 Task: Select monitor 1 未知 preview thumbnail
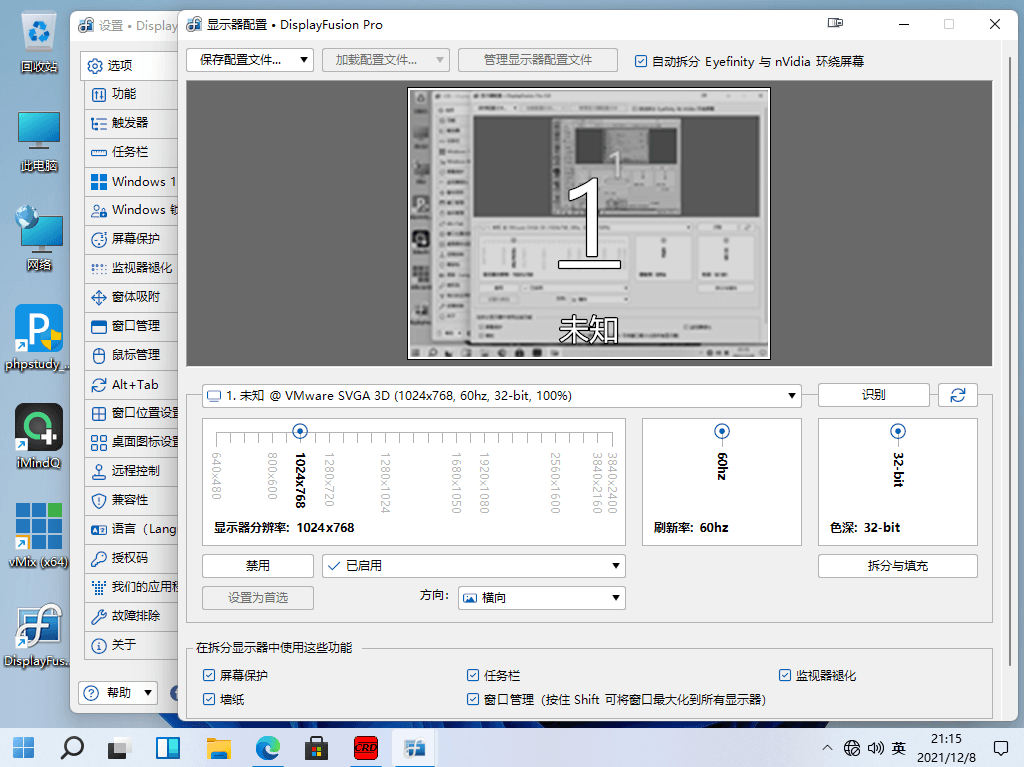(589, 223)
